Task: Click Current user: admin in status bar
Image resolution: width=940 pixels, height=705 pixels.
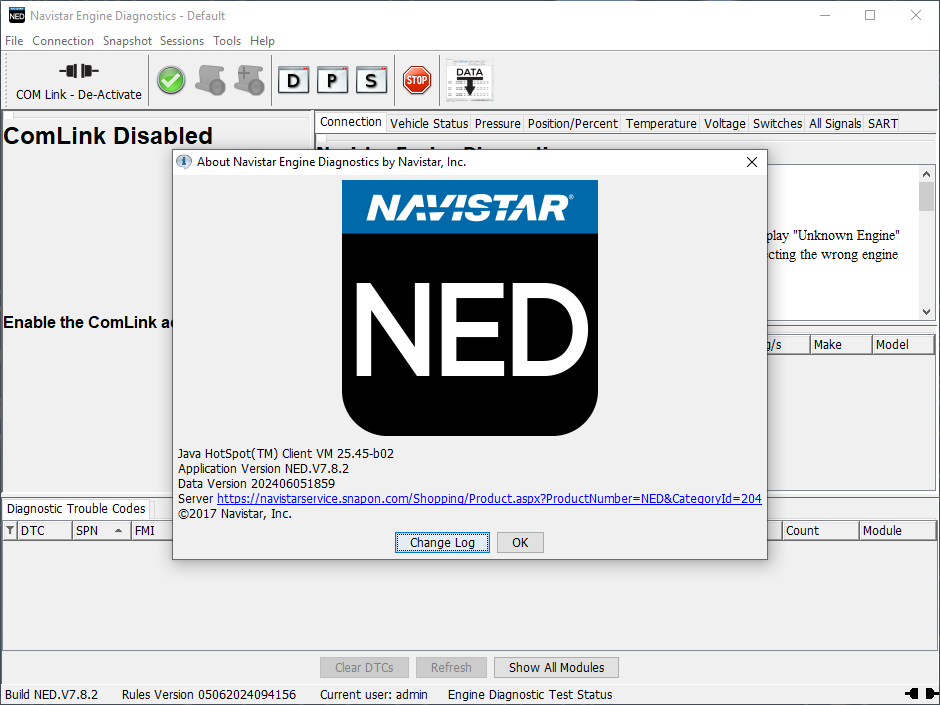Action: (x=373, y=694)
